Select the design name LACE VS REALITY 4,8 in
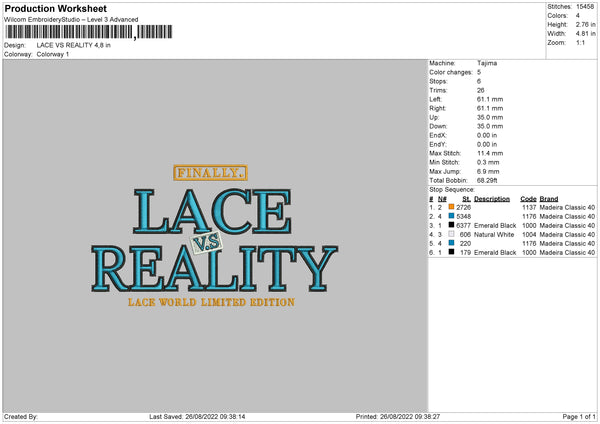 [x=74, y=45]
